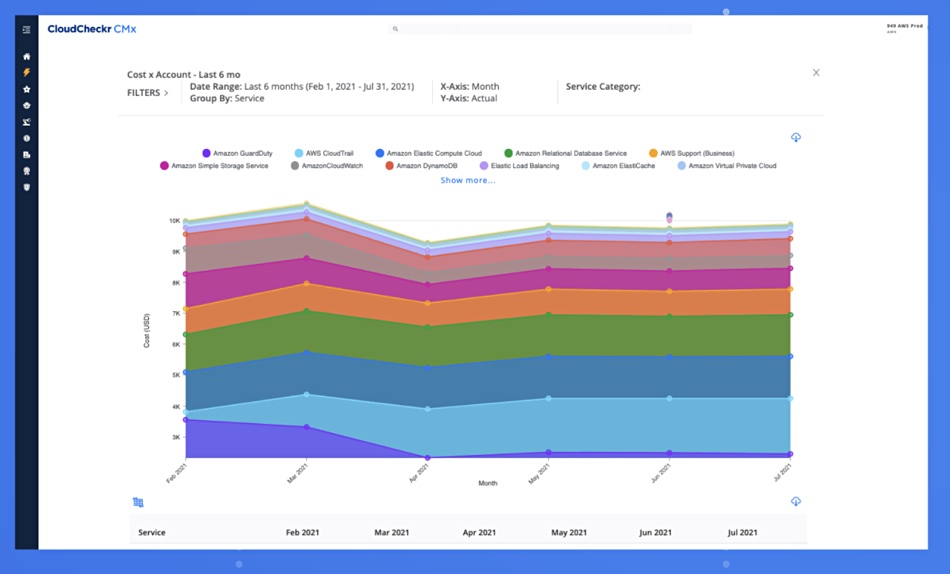Select the lightning bolt sidebar icon

[x=27, y=73]
